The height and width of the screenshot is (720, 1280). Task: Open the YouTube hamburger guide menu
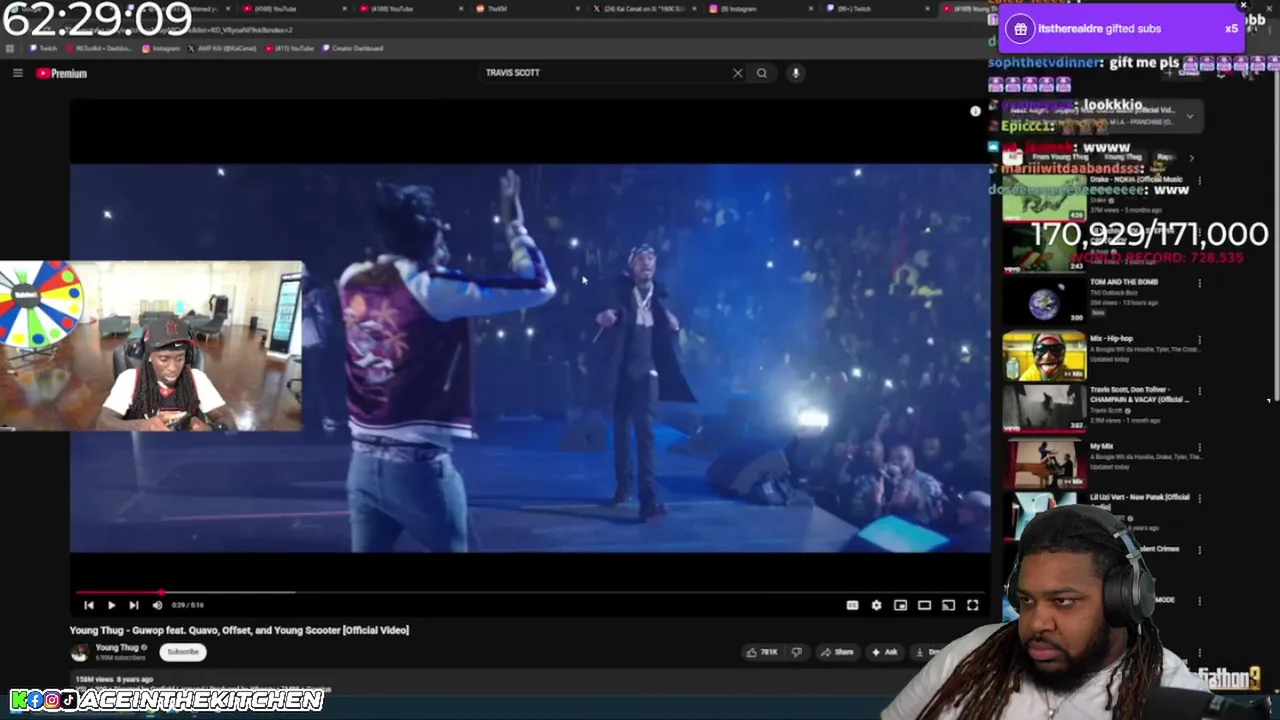(17, 73)
